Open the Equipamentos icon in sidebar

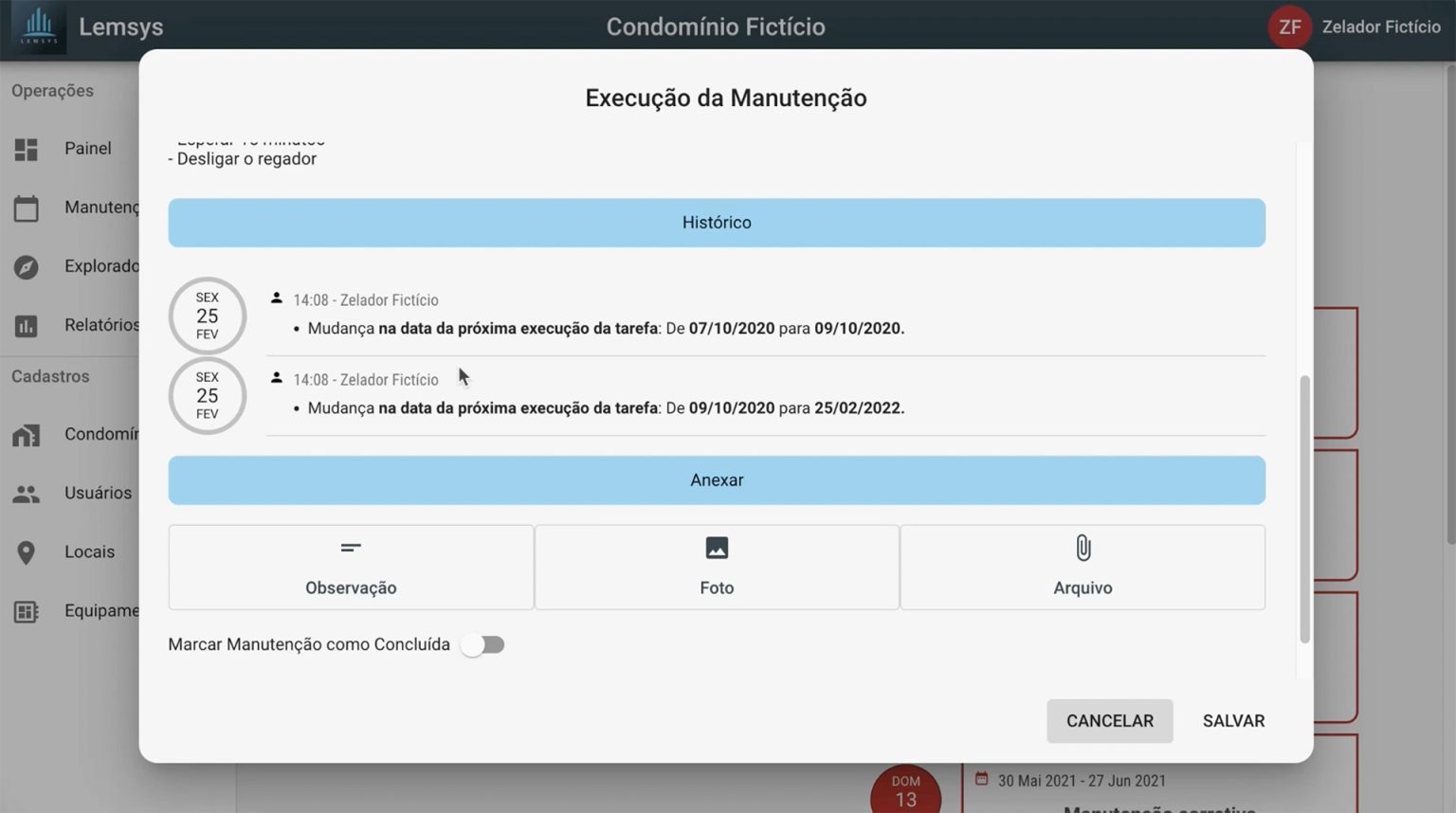(27, 611)
